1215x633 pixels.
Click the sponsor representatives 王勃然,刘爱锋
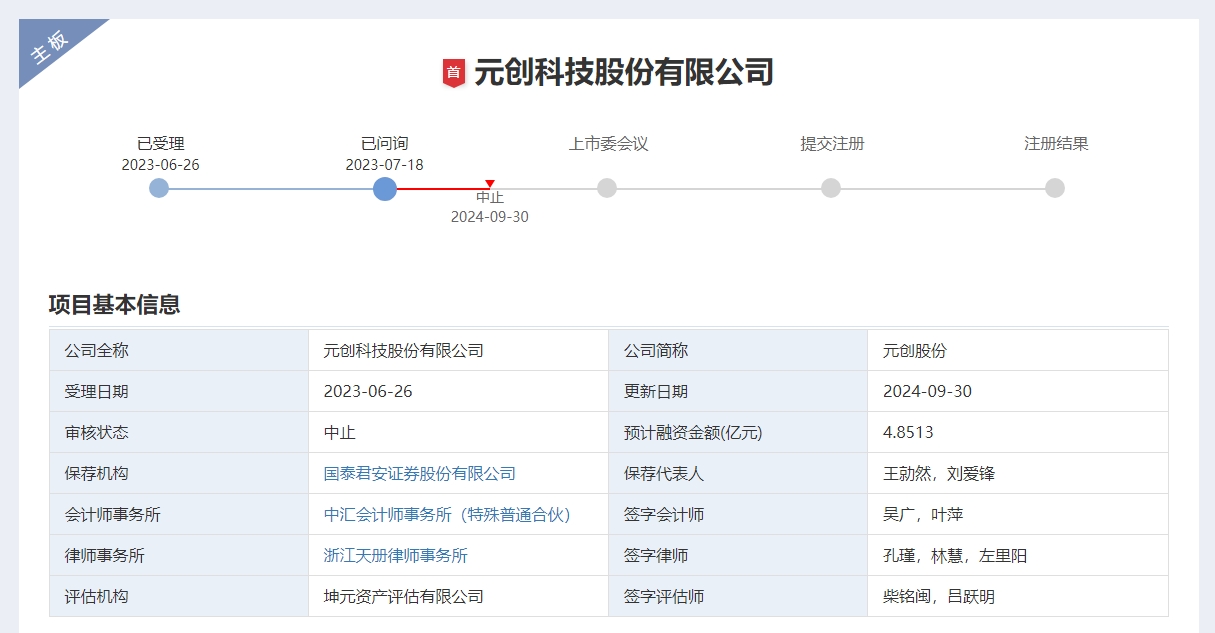point(1018,474)
